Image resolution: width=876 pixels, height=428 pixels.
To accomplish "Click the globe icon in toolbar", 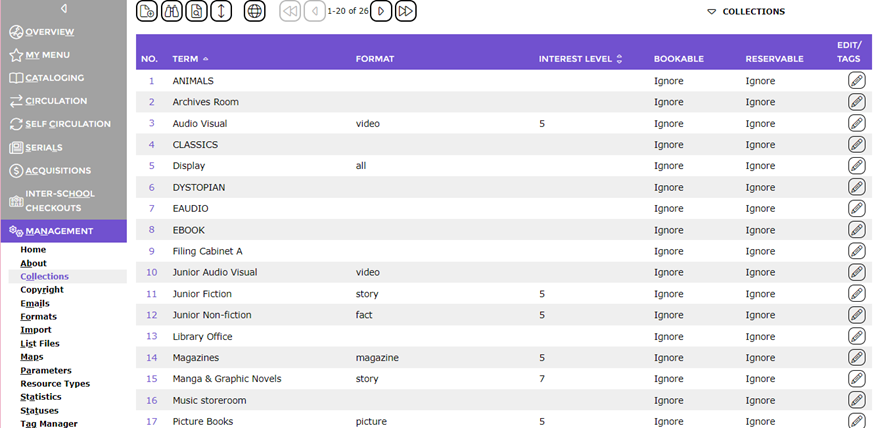I will pos(254,11).
